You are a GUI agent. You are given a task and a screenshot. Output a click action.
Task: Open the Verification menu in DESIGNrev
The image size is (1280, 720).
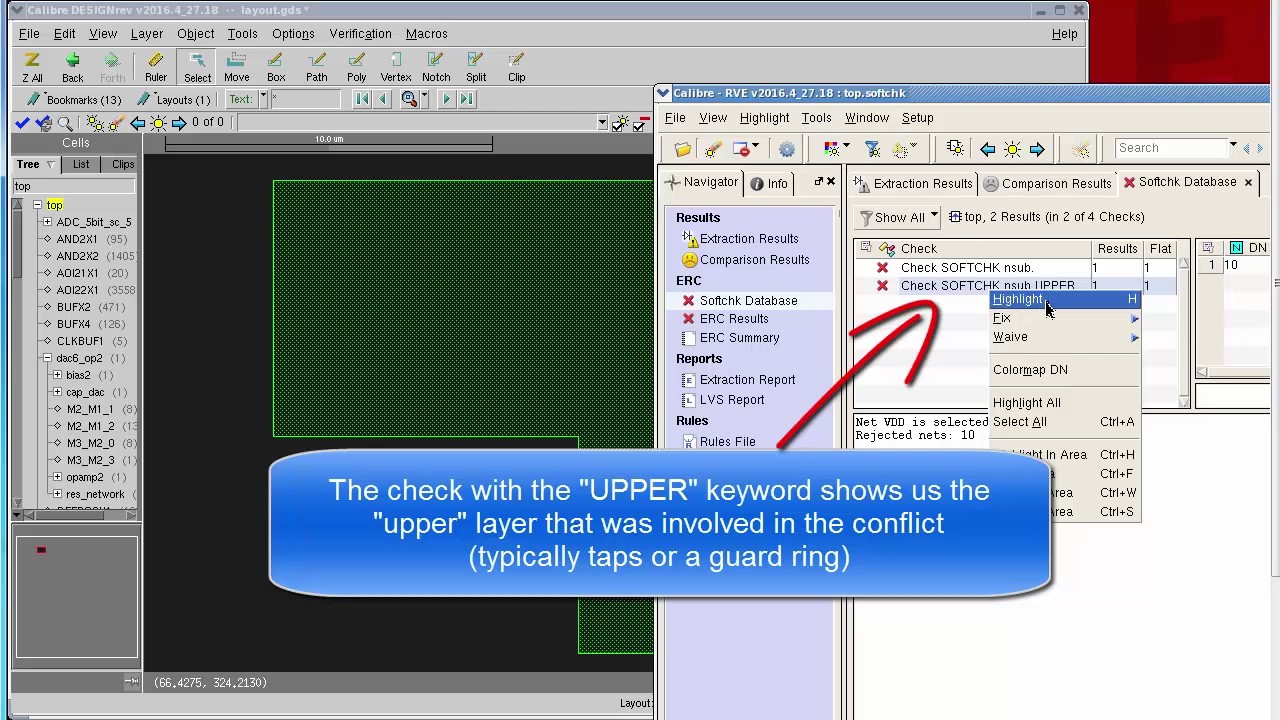[x=360, y=34]
